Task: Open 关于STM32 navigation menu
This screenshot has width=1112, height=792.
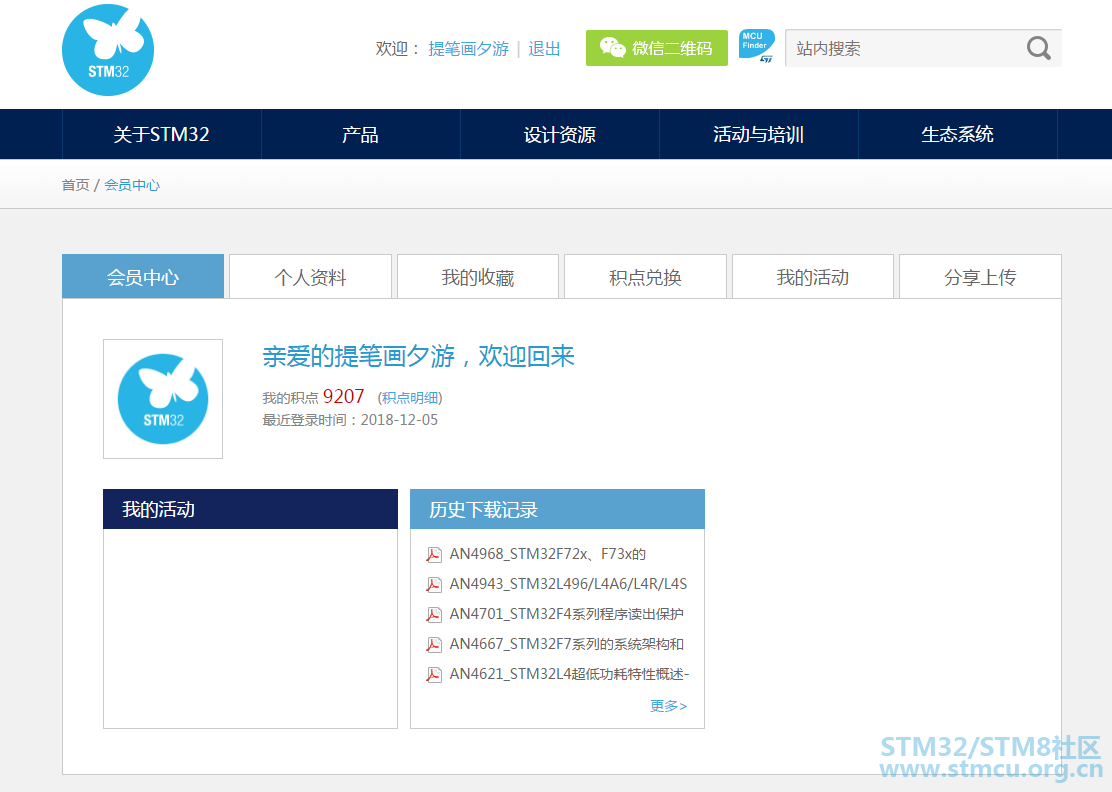Action: tap(162, 134)
